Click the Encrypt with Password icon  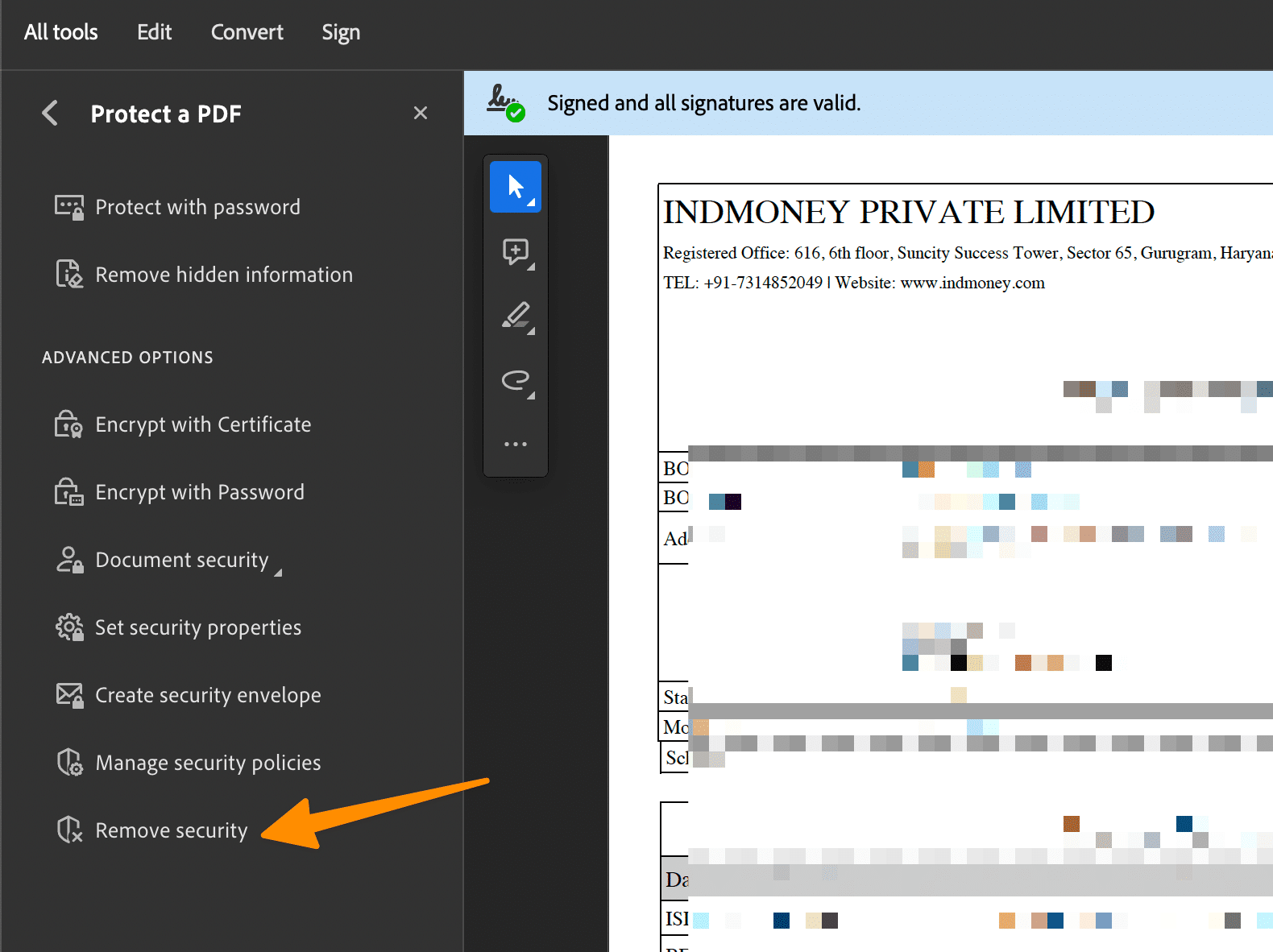point(68,492)
